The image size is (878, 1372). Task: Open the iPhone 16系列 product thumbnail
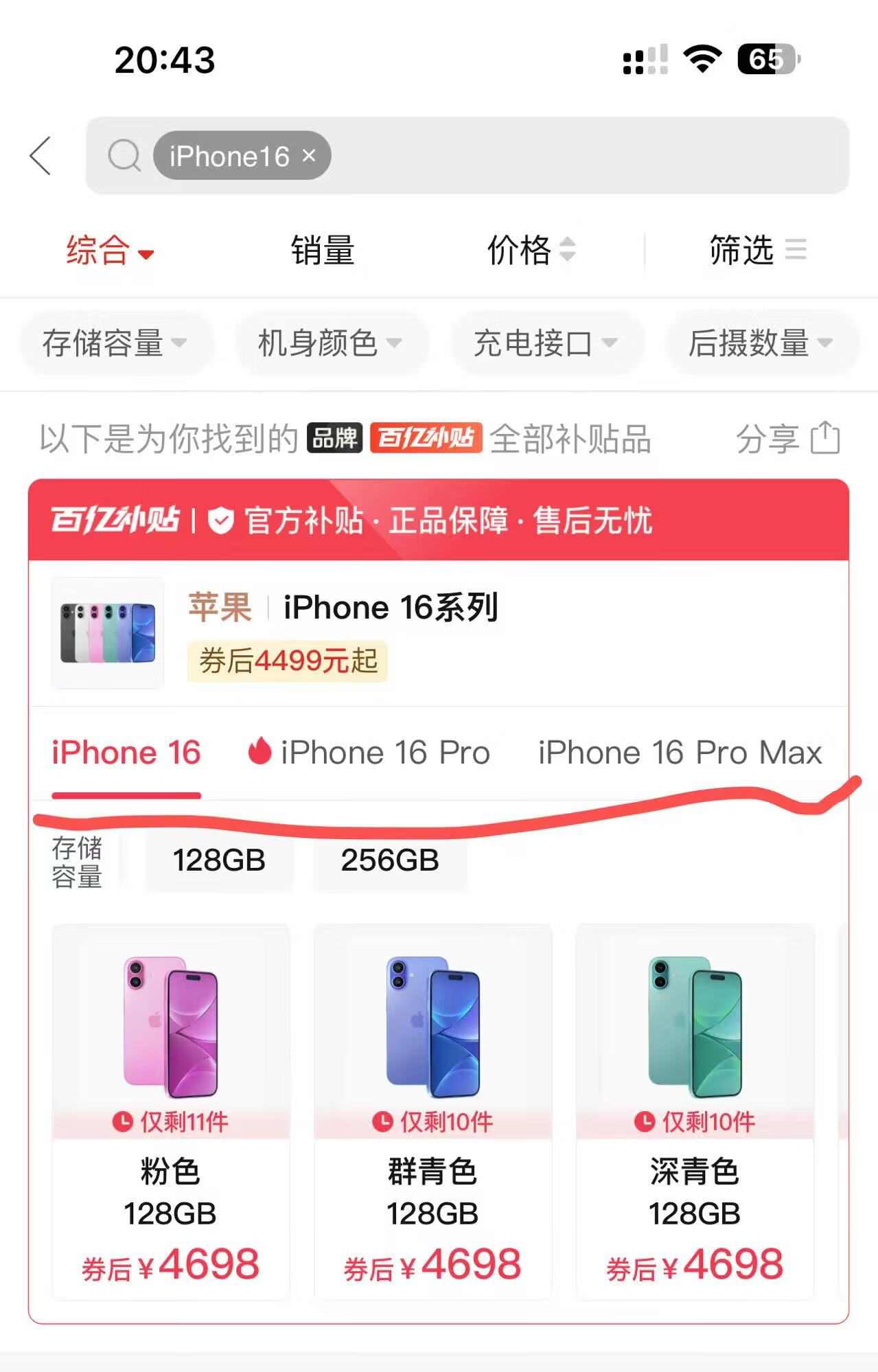coord(108,633)
